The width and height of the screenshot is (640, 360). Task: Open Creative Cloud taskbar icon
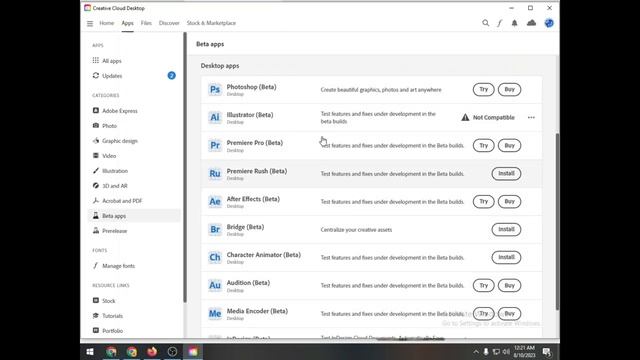click(x=193, y=351)
